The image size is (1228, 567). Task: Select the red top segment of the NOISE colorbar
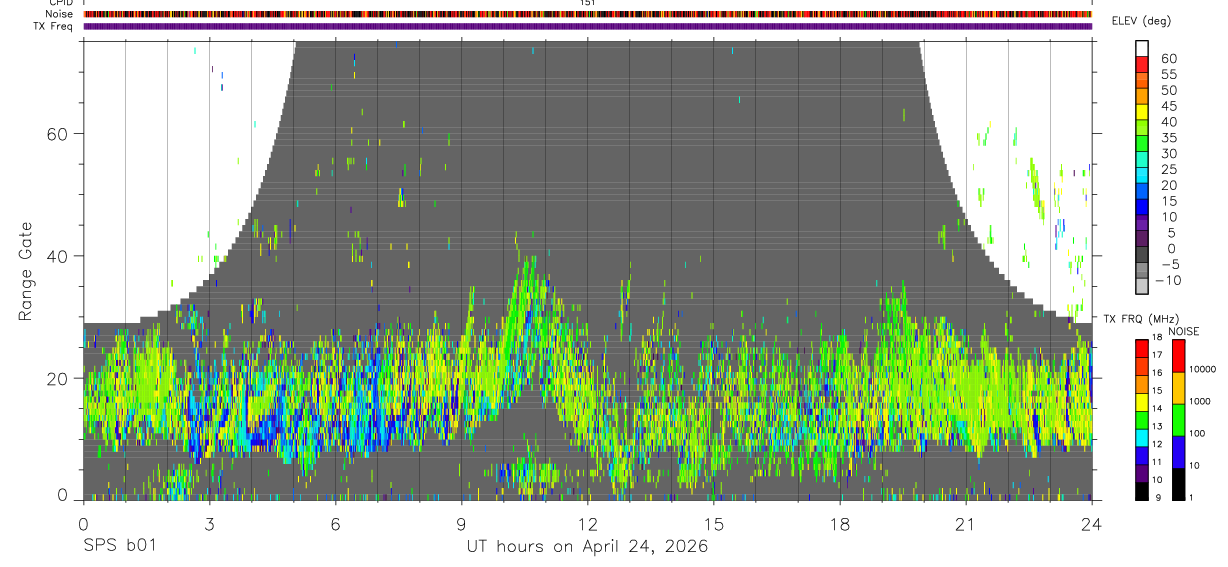coord(1178,356)
